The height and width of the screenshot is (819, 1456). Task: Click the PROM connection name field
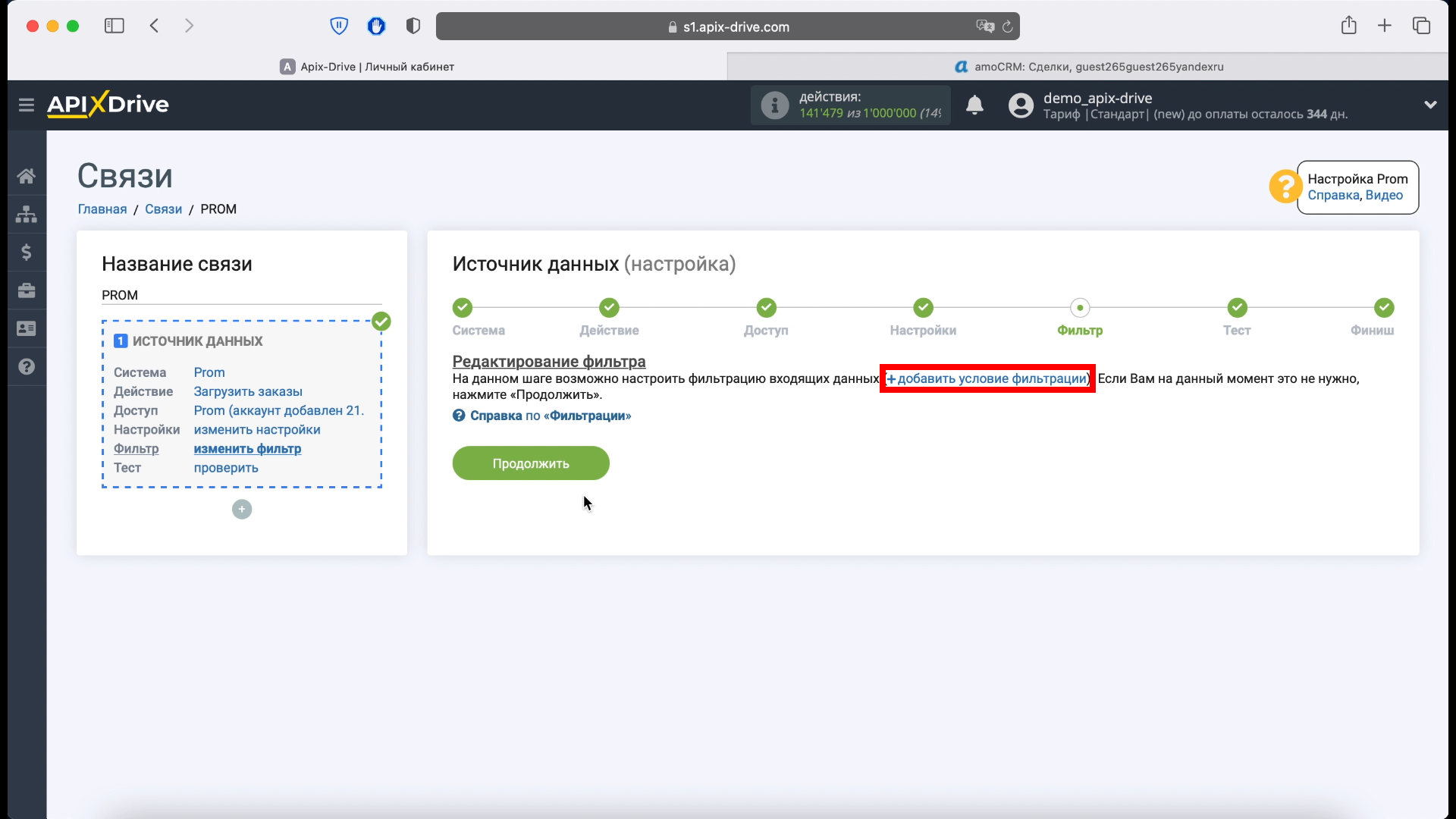click(x=242, y=295)
